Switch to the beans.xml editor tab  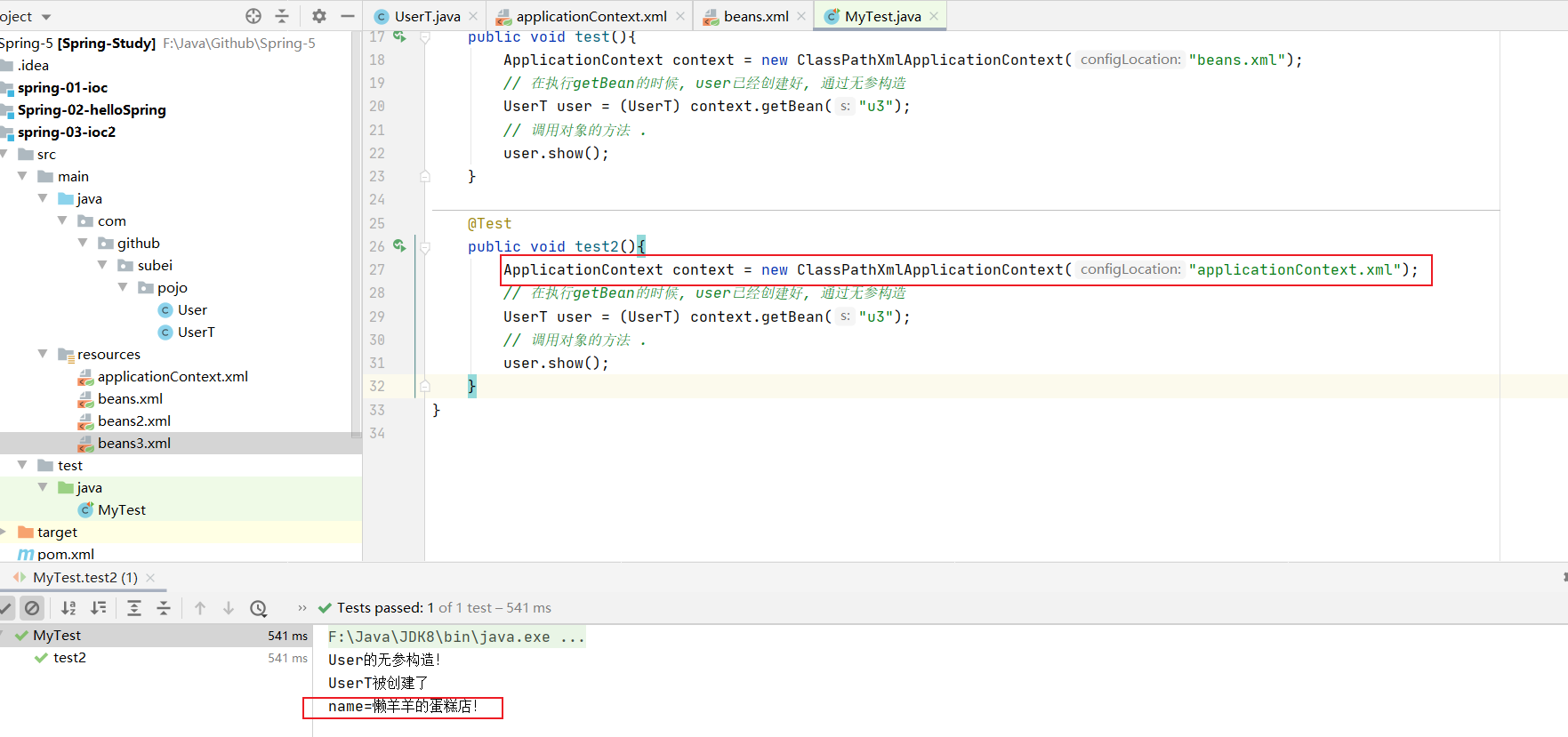point(755,16)
